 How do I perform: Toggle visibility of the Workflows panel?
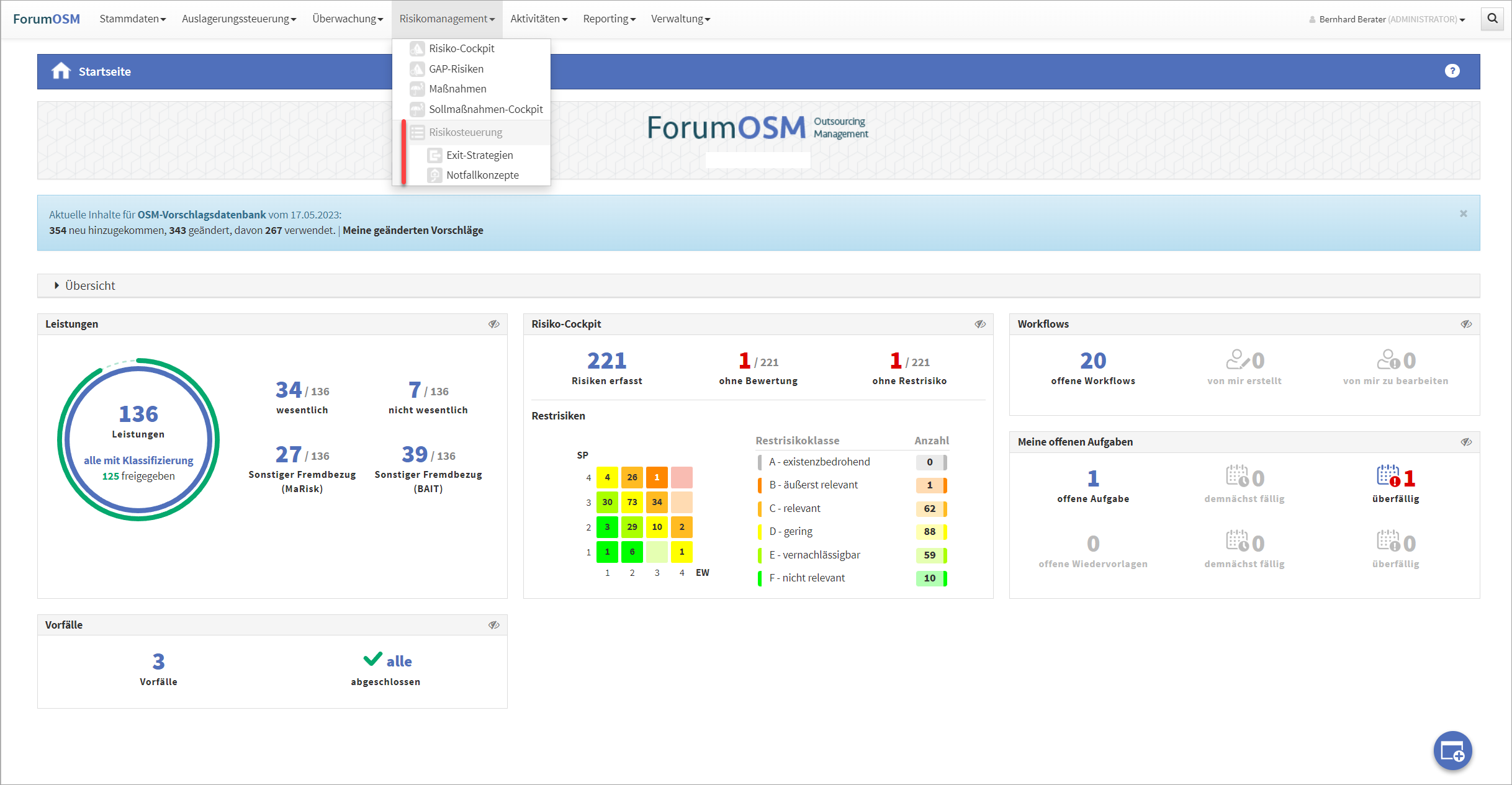(x=1466, y=324)
